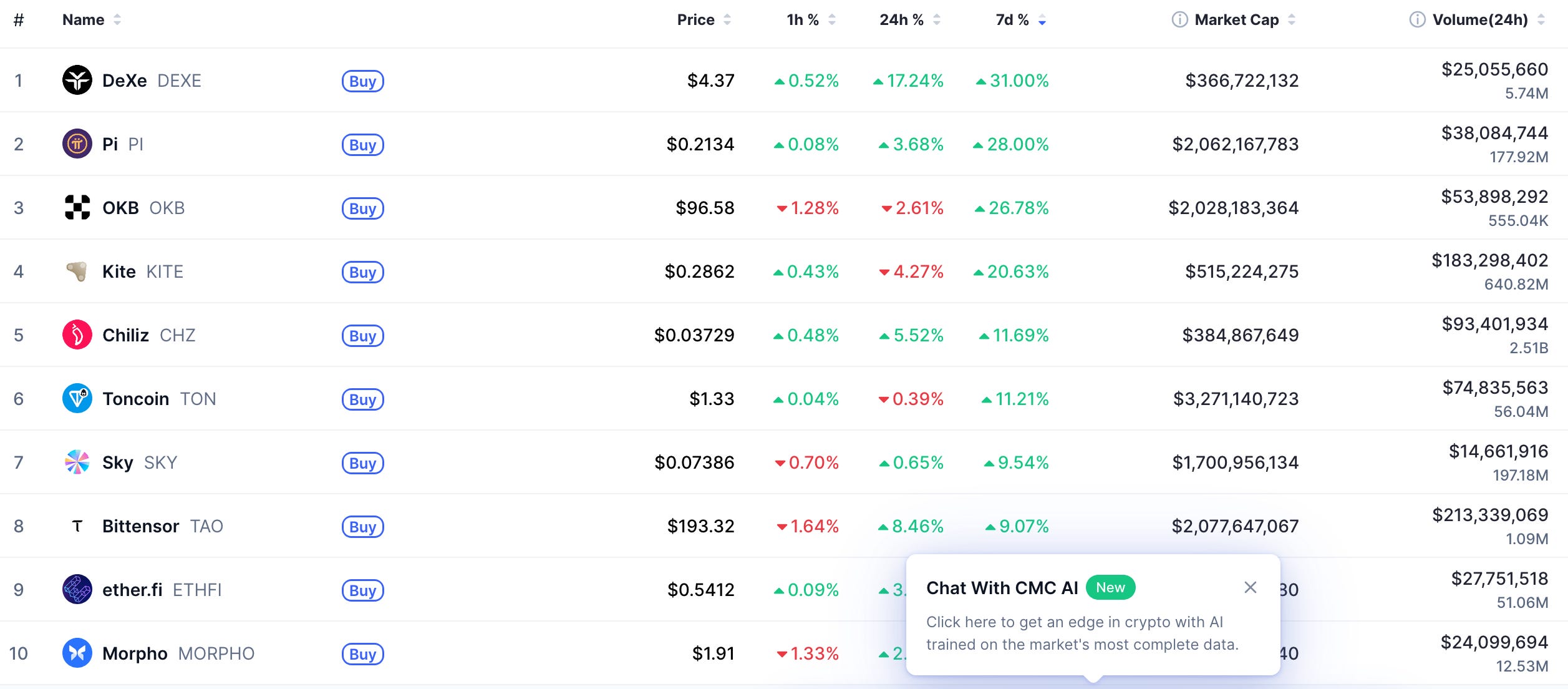The width and height of the screenshot is (1568, 689).
Task: Click the DeXe coin logo icon
Action: tap(77, 80)
